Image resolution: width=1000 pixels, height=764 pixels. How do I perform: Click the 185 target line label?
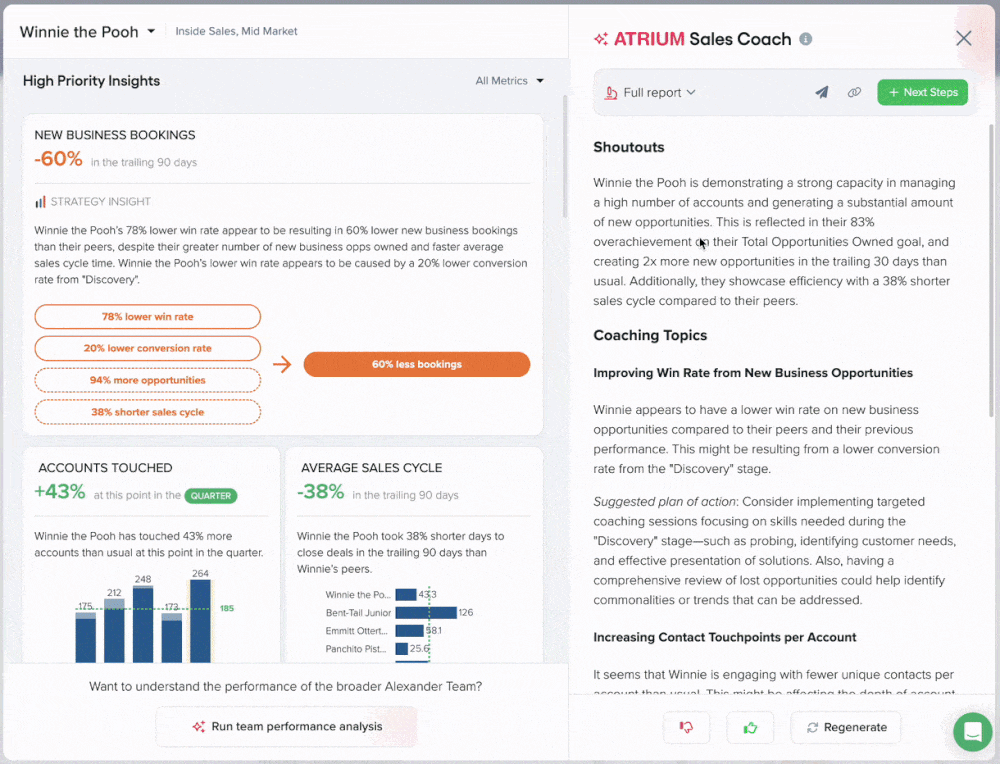[226, 608]
